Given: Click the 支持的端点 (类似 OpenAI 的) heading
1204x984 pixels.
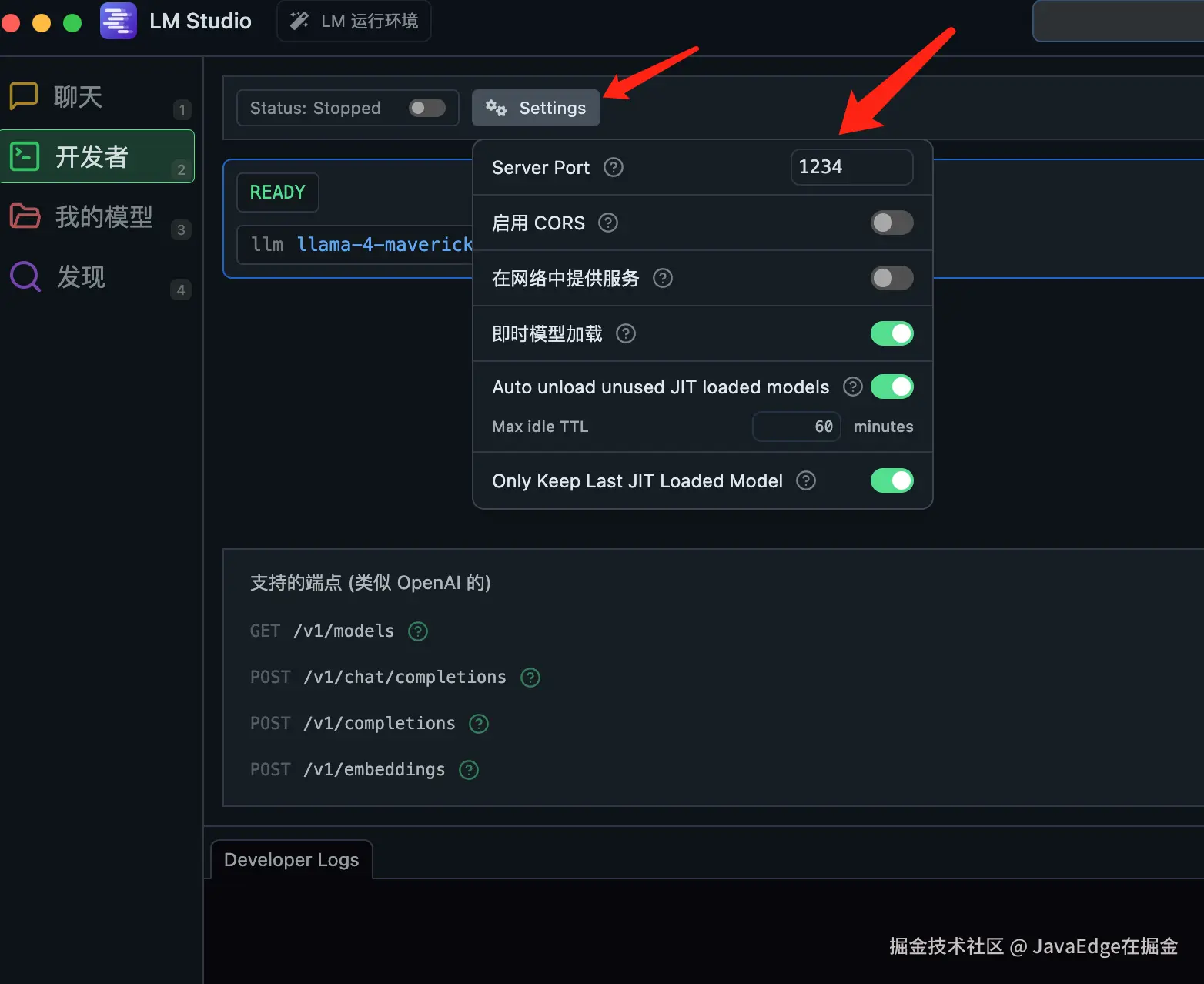Looking at the screenshot, I should coord(370,583).
